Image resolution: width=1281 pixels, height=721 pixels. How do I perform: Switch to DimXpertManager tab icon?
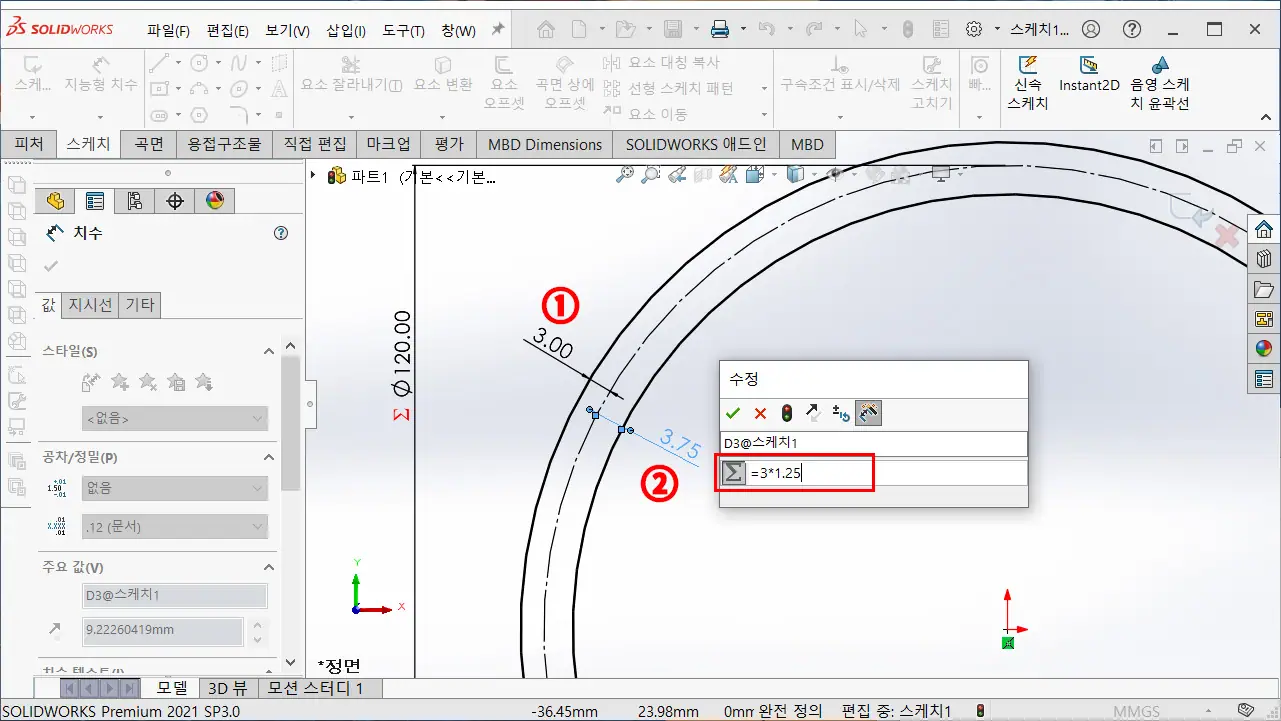[175, 201]
